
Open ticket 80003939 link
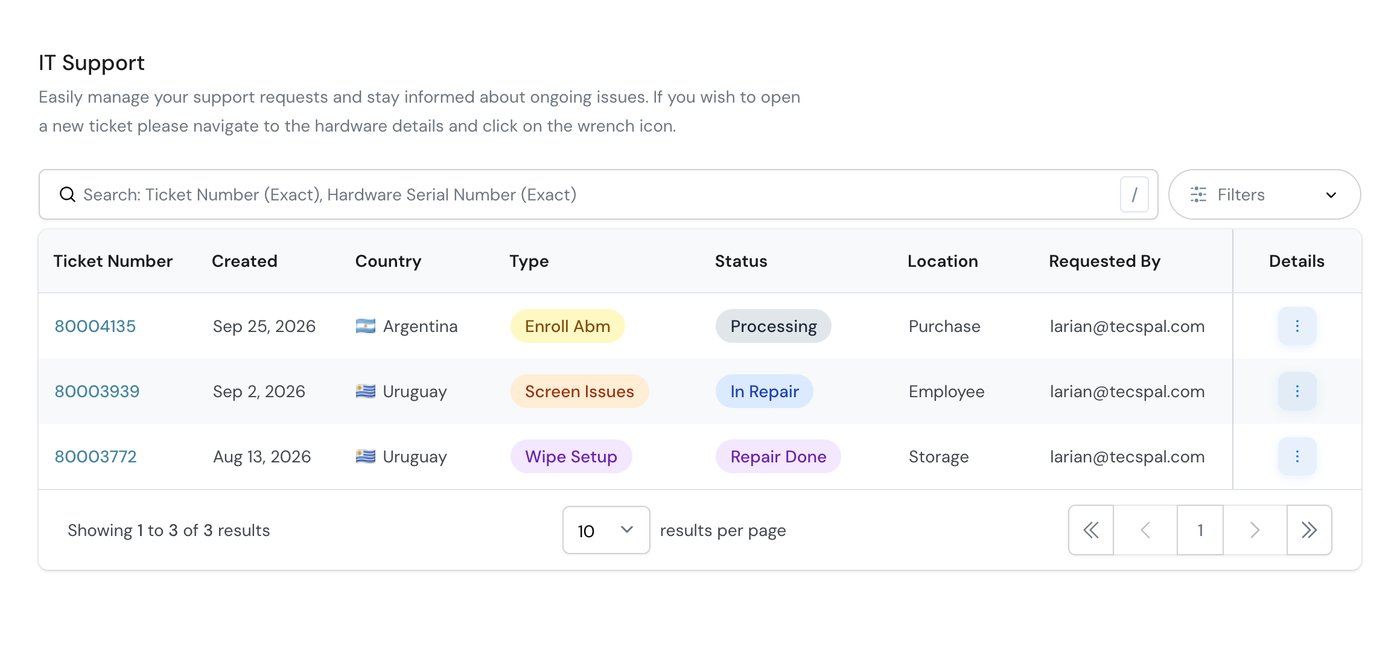[x=97, y=391]
